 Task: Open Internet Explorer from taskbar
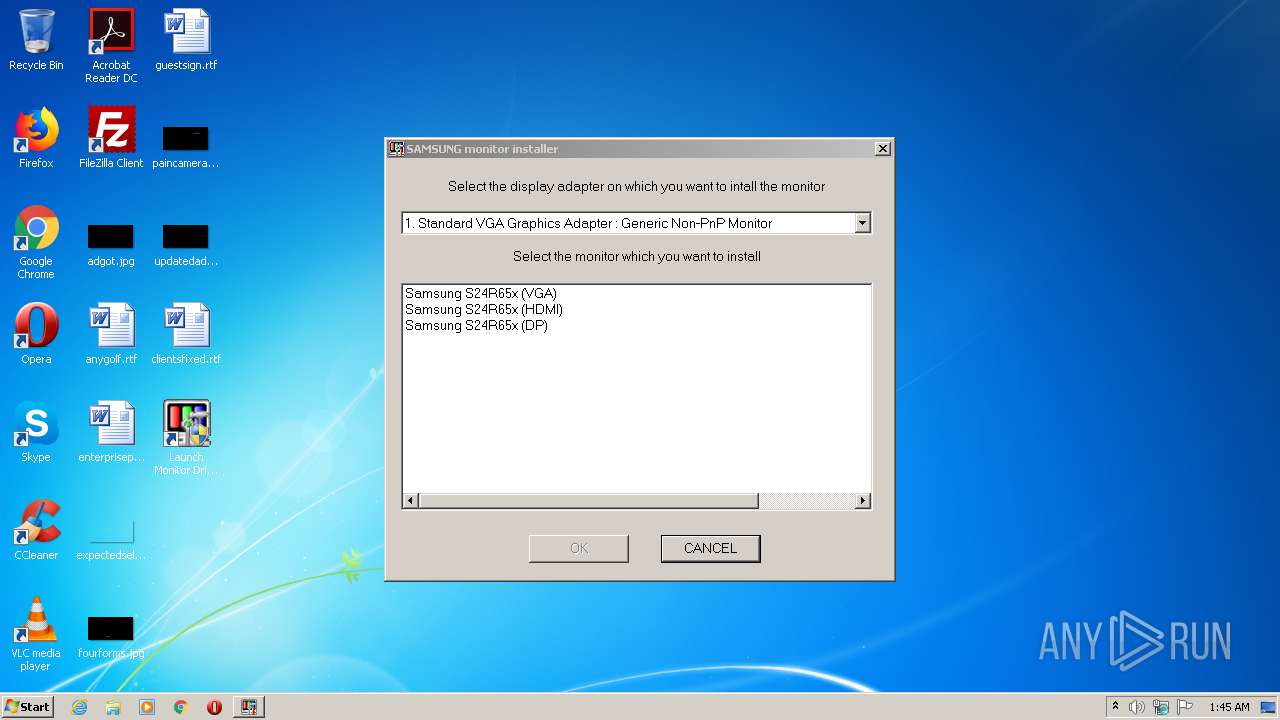tap(79, 707)
